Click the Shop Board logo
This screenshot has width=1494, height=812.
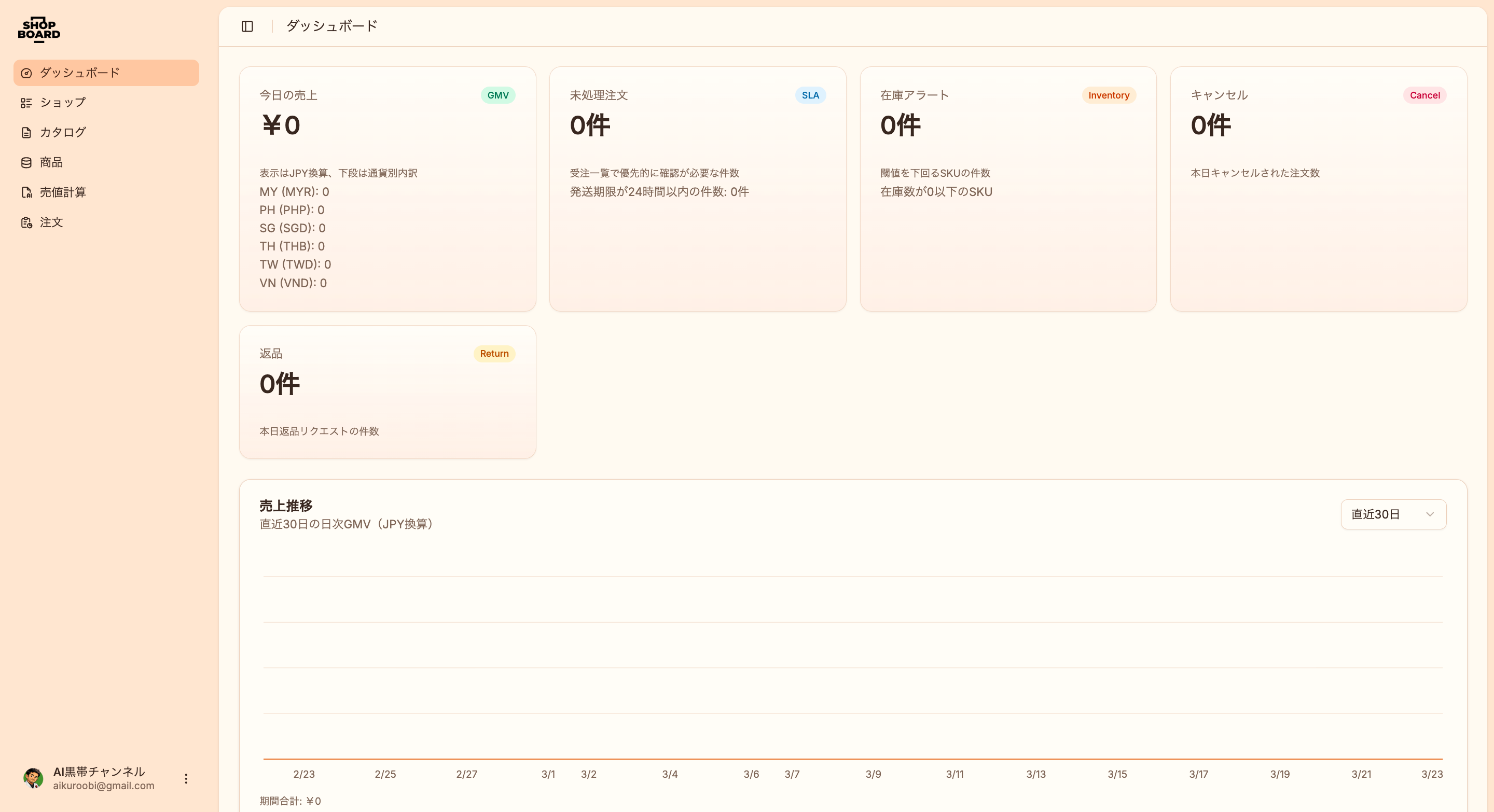coord(39,29)
